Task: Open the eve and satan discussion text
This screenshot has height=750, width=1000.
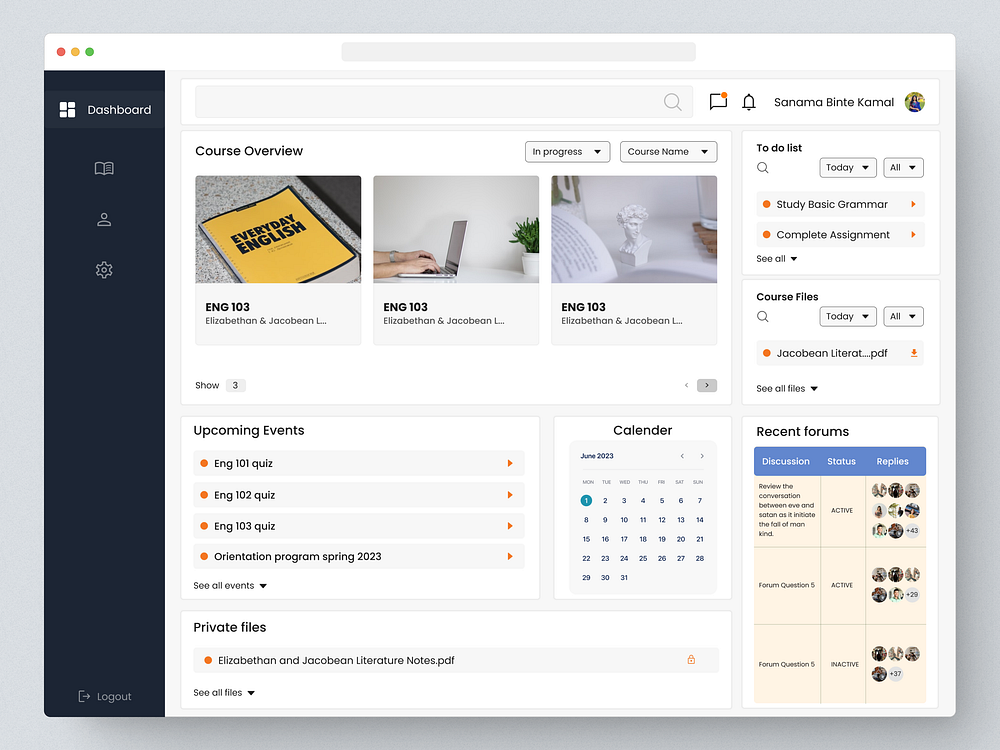Action: (787, 510)
